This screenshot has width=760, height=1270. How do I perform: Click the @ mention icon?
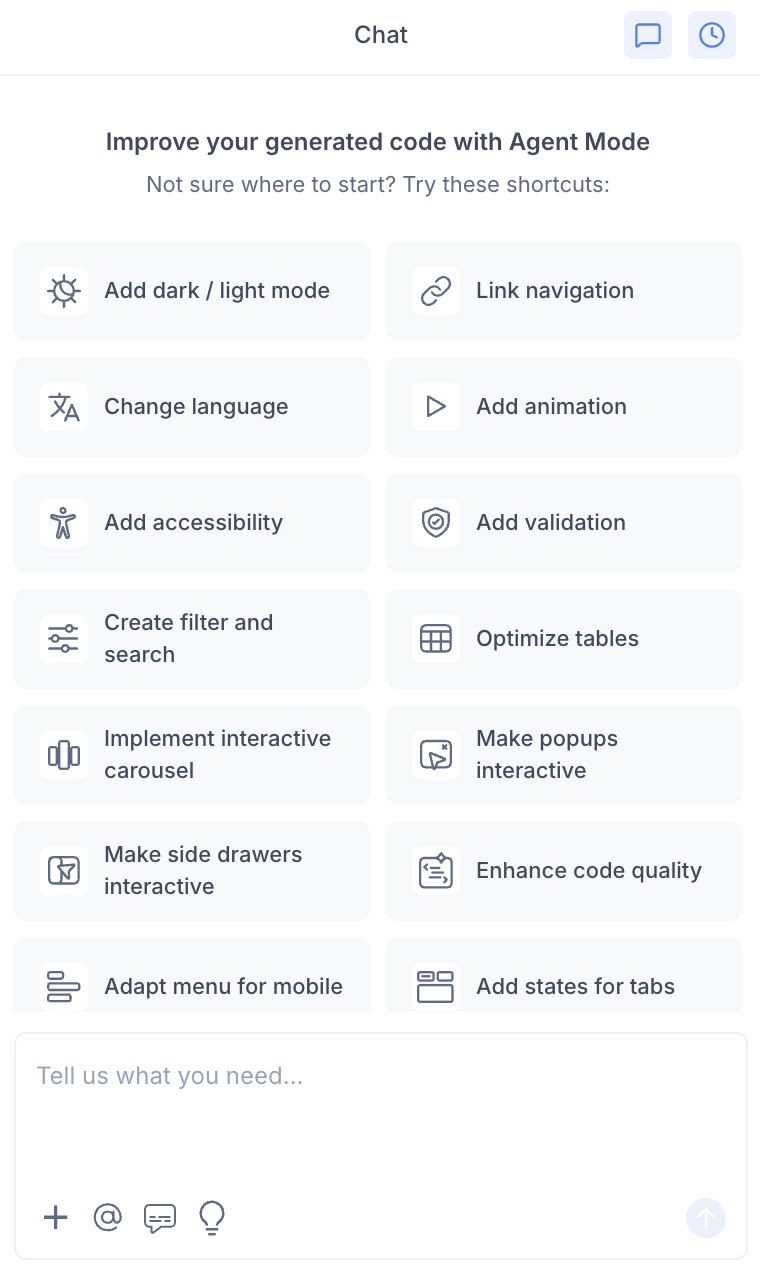point(107,1217)
